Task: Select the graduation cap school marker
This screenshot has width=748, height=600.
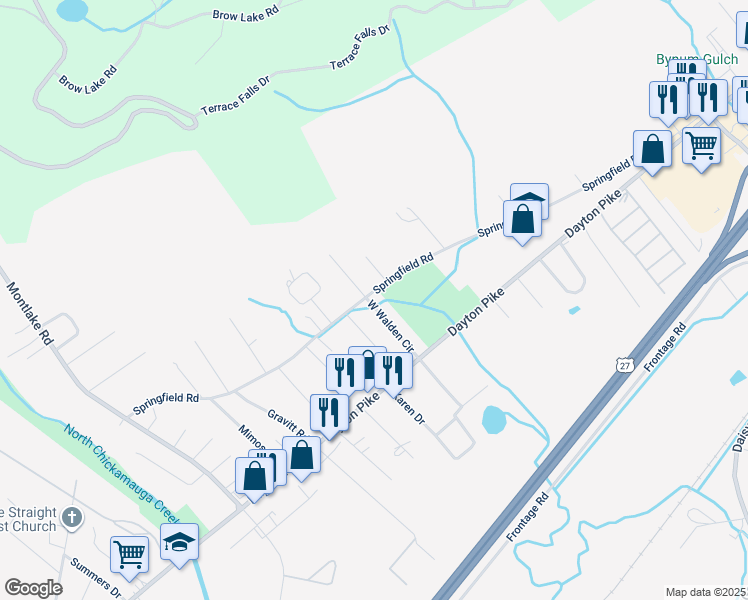Action: tap(179, 544)
